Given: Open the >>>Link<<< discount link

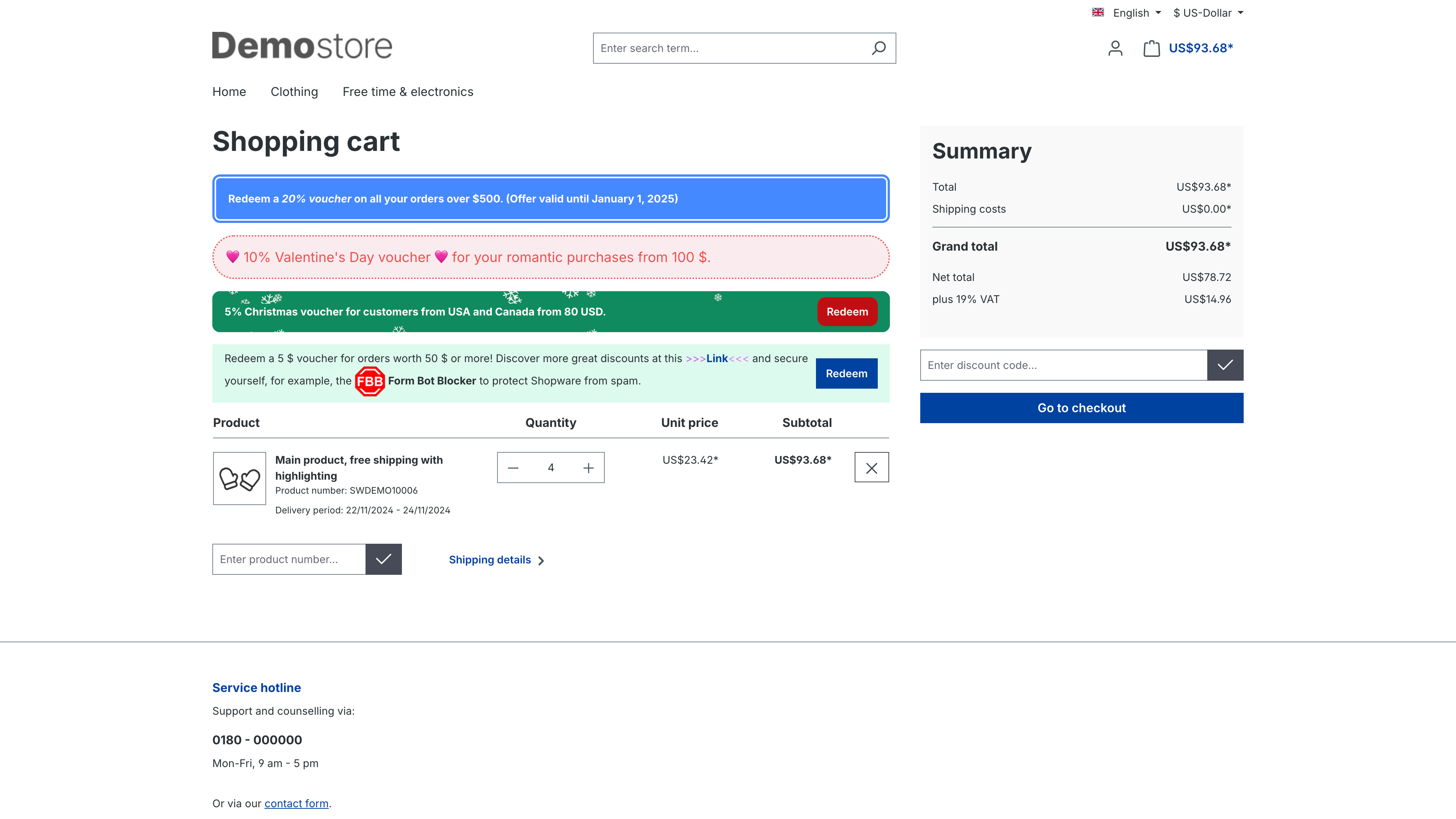Looking at the screenshot, I should coord(717,358).
